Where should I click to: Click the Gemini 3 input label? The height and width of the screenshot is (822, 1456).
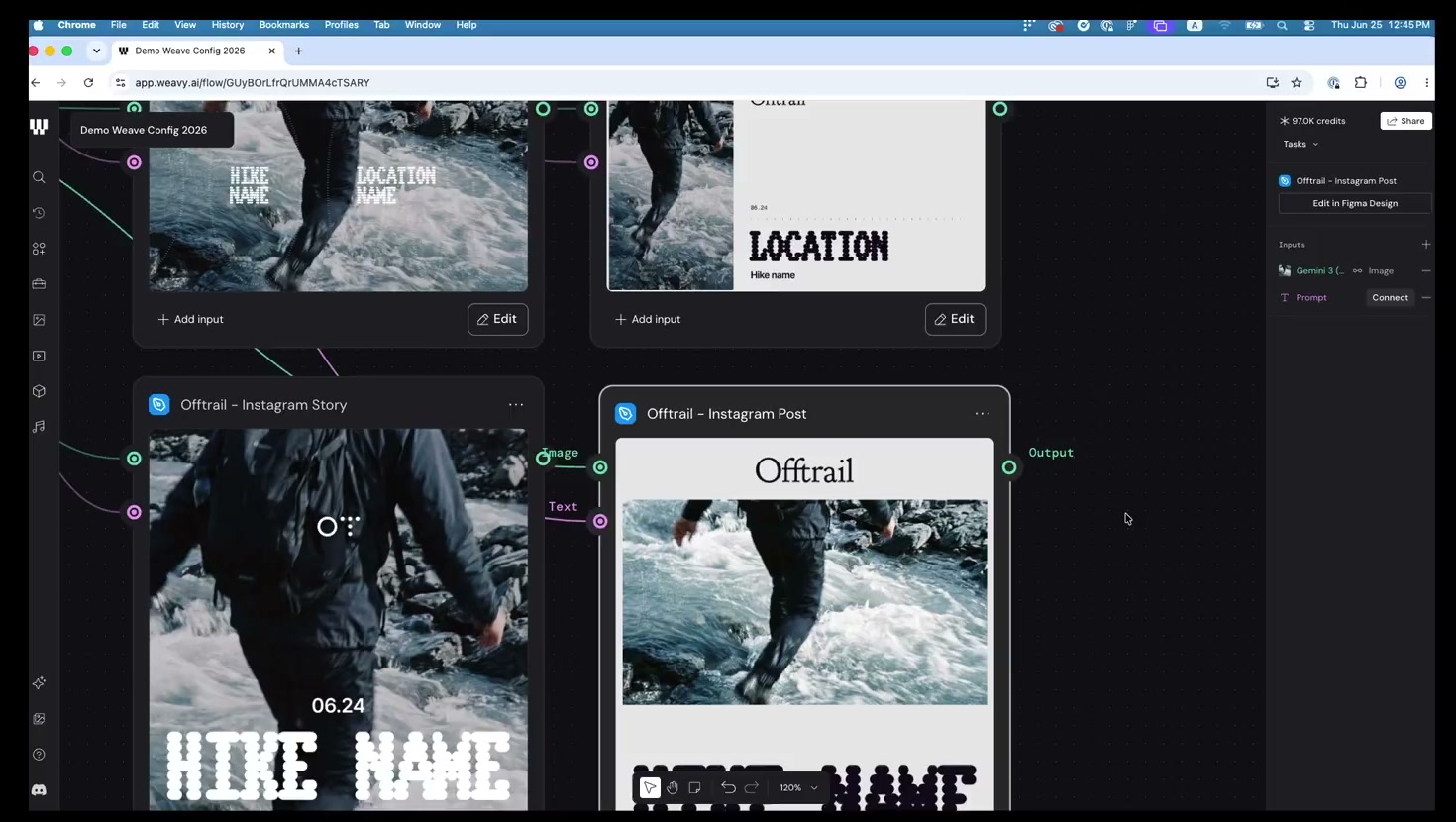coord(1319,270)
